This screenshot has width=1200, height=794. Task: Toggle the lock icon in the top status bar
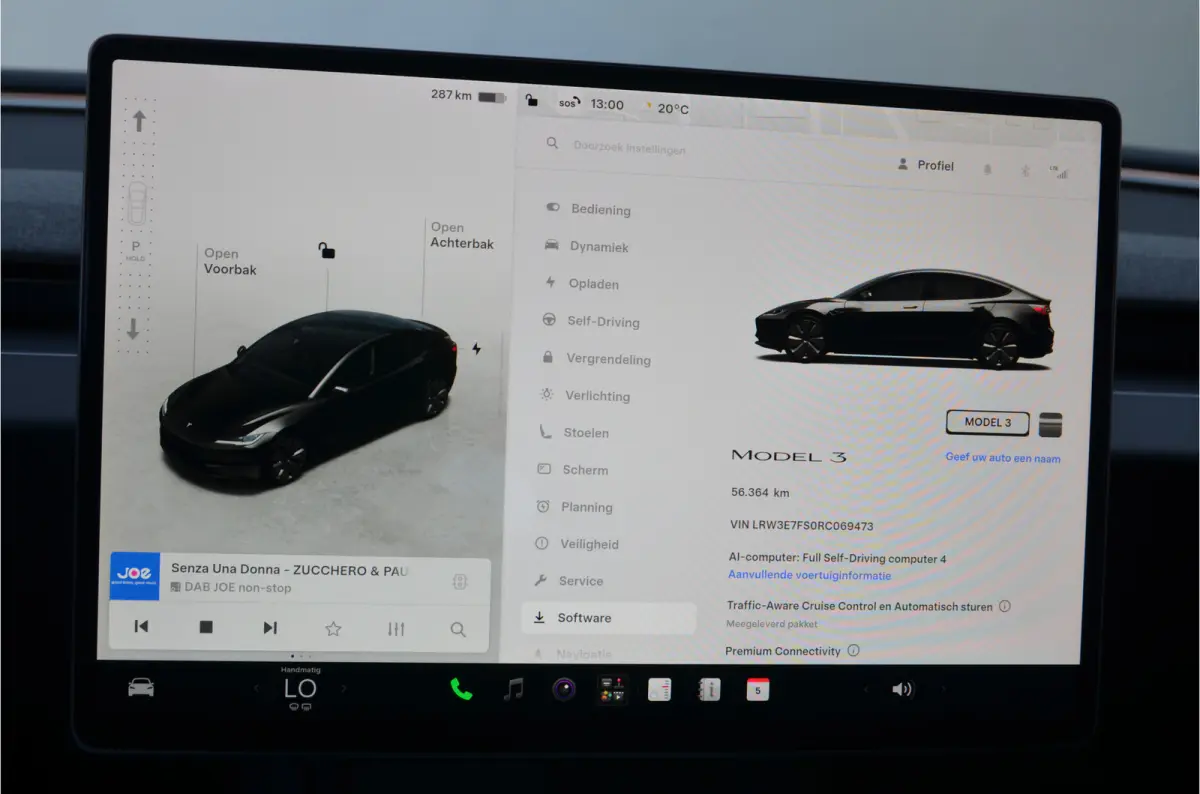click(531, 100)
